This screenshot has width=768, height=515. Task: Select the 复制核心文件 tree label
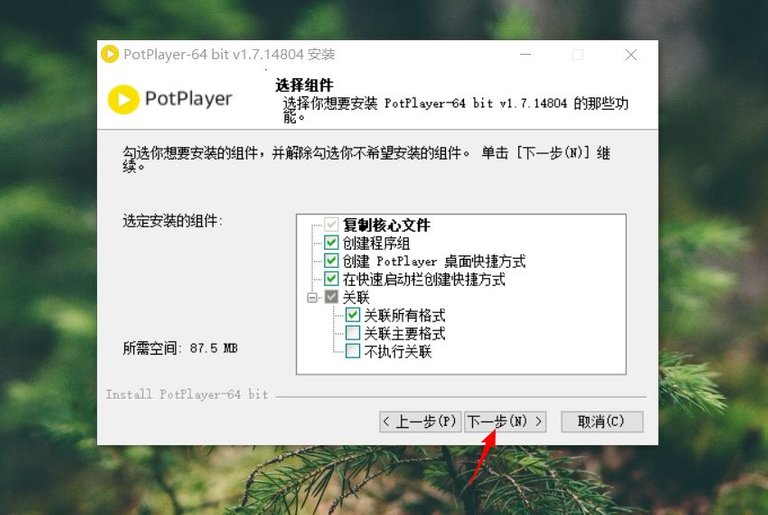pos(386,225)
